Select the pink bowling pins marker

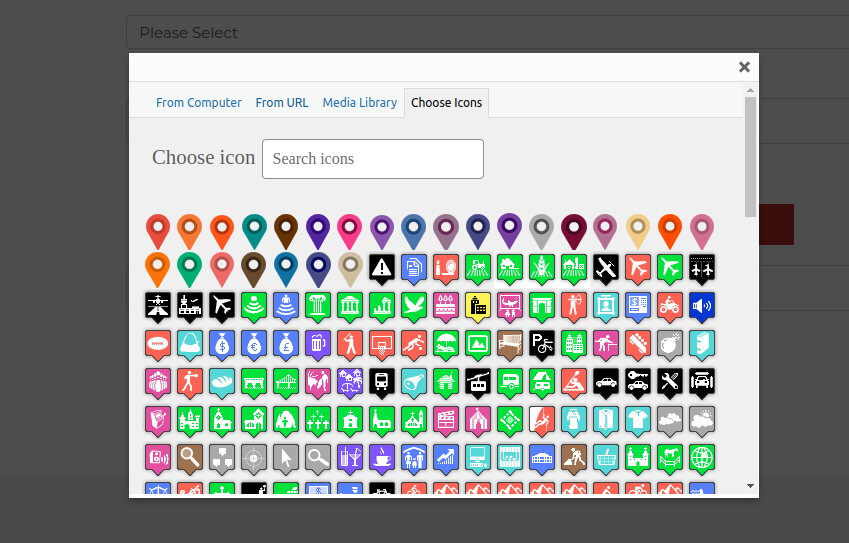coord(158,382)
